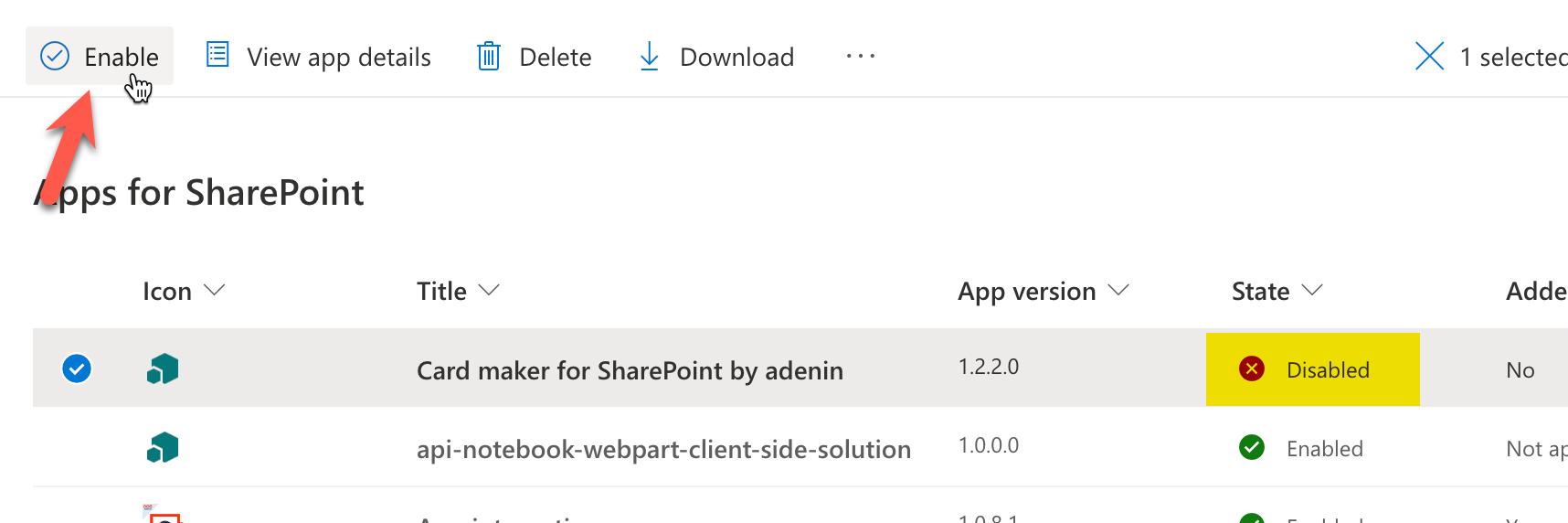
Task: Open api-notebook-webpart-client-side-solution app
Action: tap(663, 449)
